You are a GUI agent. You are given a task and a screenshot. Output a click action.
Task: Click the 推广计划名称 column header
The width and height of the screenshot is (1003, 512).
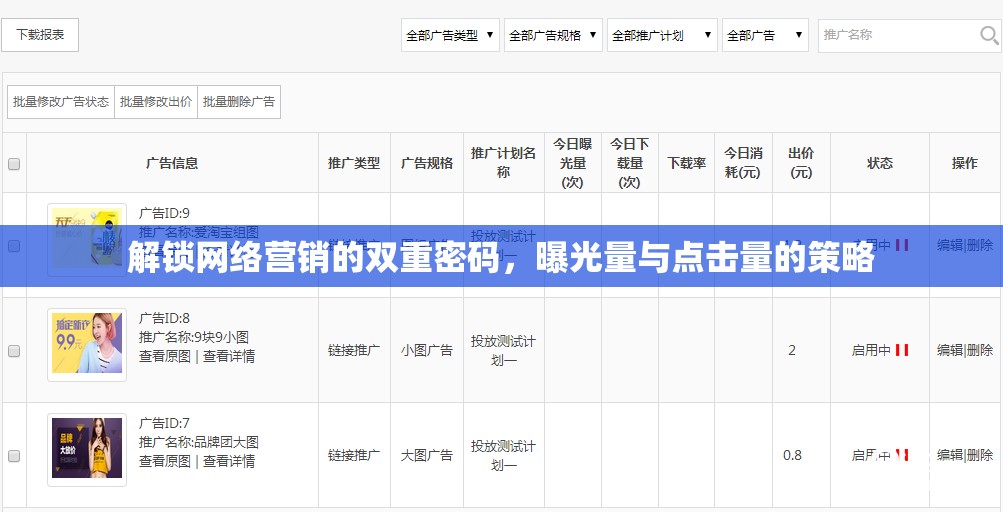point(503,163)
